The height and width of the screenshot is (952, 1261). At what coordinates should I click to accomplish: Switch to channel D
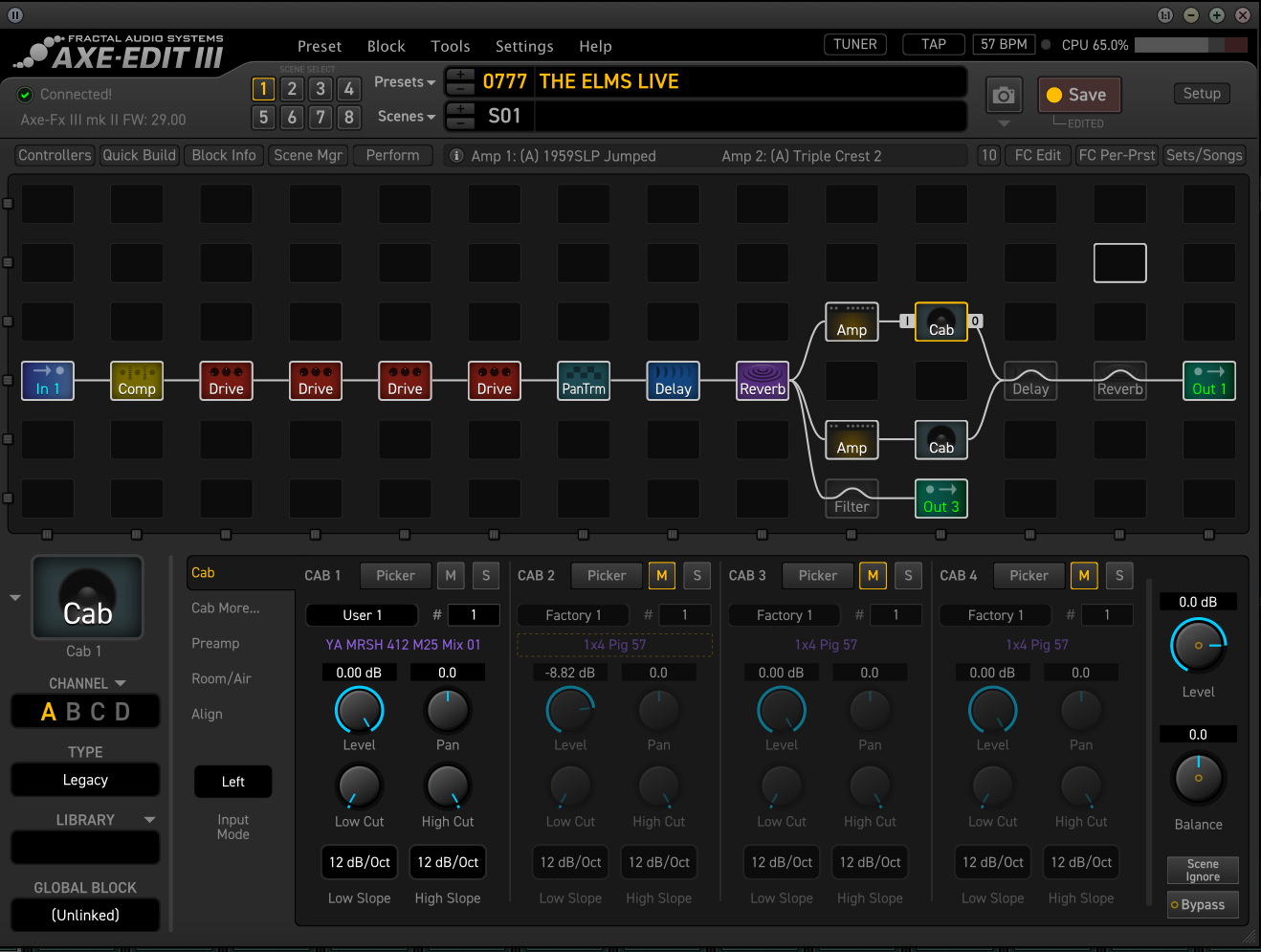(122, 712)
